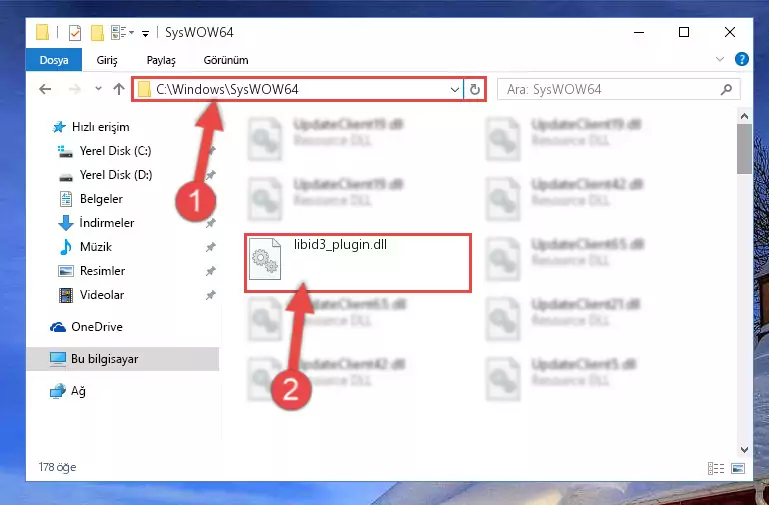Select Ağ in the navigation pane
The width and height of the screenshot is (769, 505).
pos(78,391)
